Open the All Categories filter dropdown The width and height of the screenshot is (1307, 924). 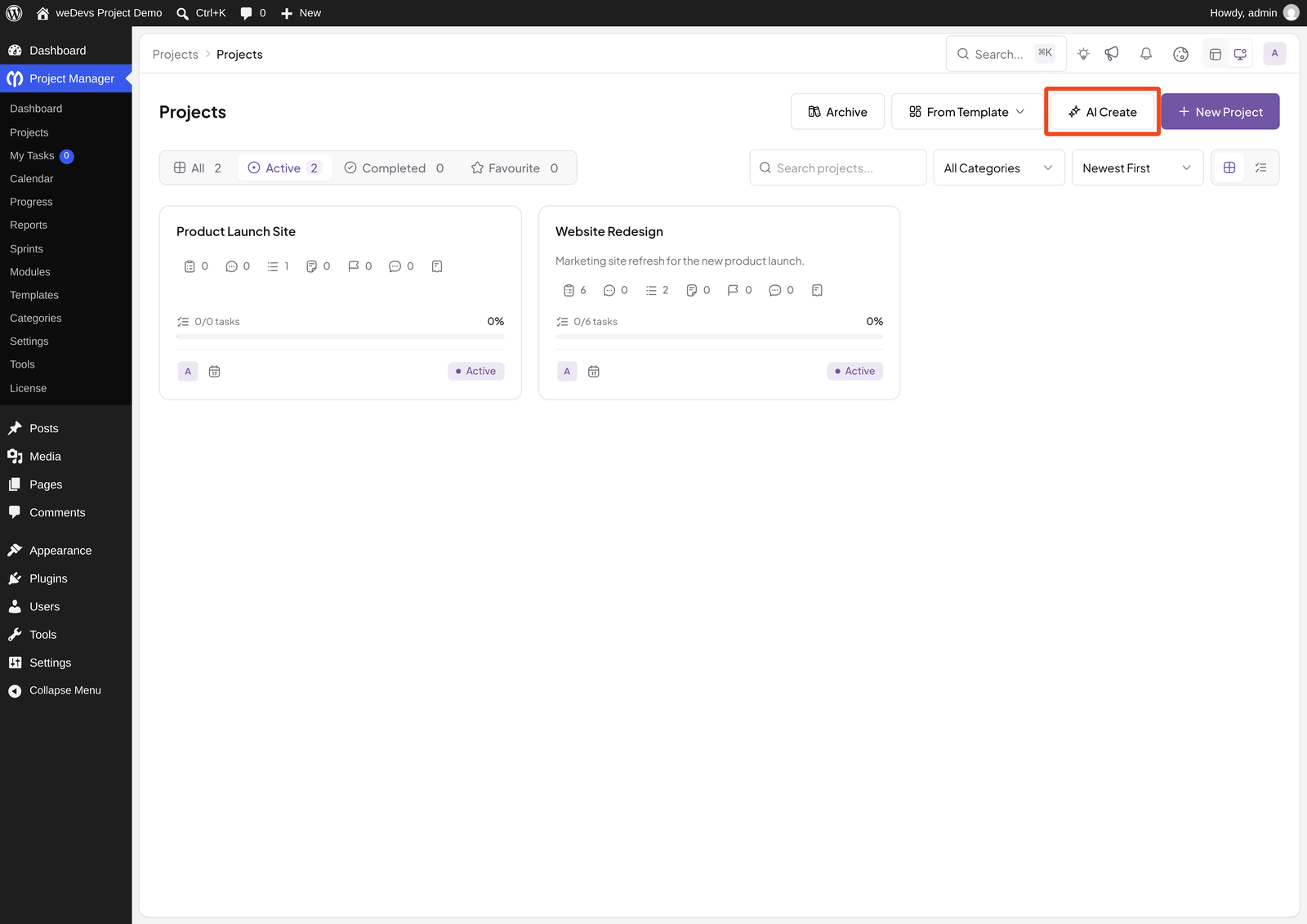click(999, 168)
